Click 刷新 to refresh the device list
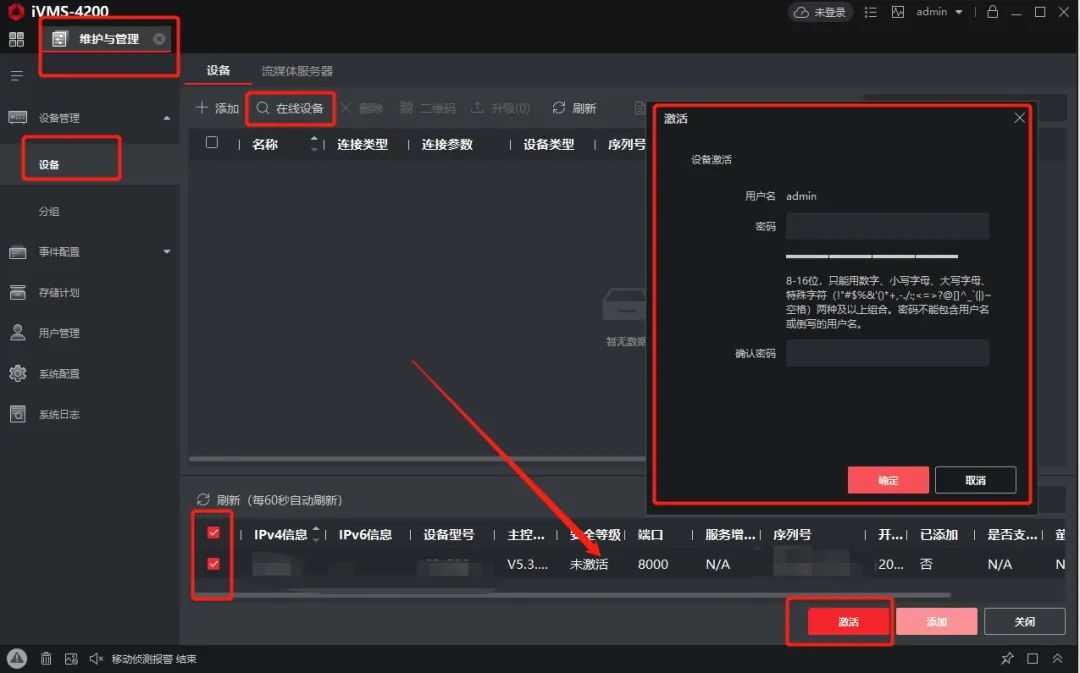Viewport: 1080px width, 673px height. pos(574,108)
